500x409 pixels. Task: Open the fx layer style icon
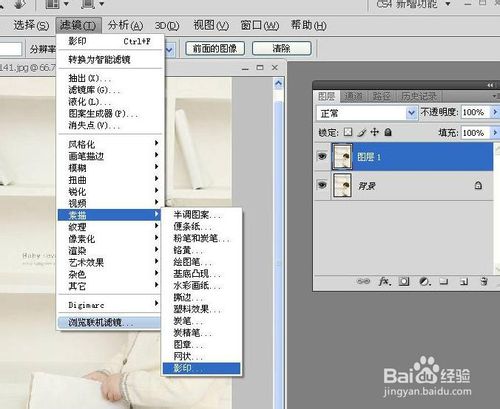(x=384, y=282)
